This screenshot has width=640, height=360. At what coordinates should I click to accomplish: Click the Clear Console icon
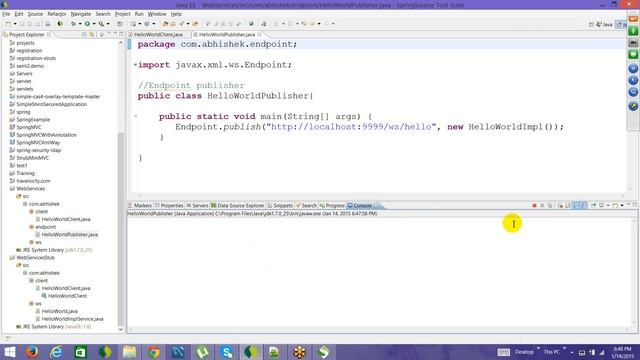coord(560,205)
